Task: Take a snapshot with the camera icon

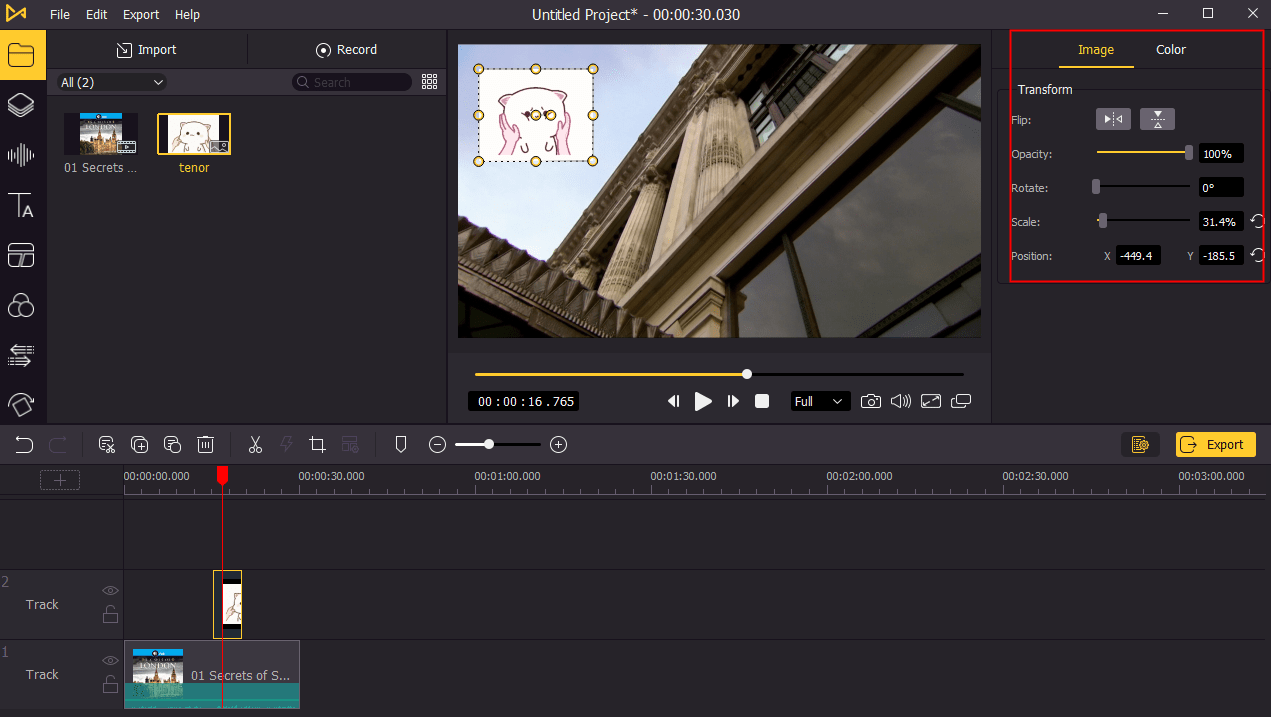Action: pyautogui.click(x=871, y=401)
